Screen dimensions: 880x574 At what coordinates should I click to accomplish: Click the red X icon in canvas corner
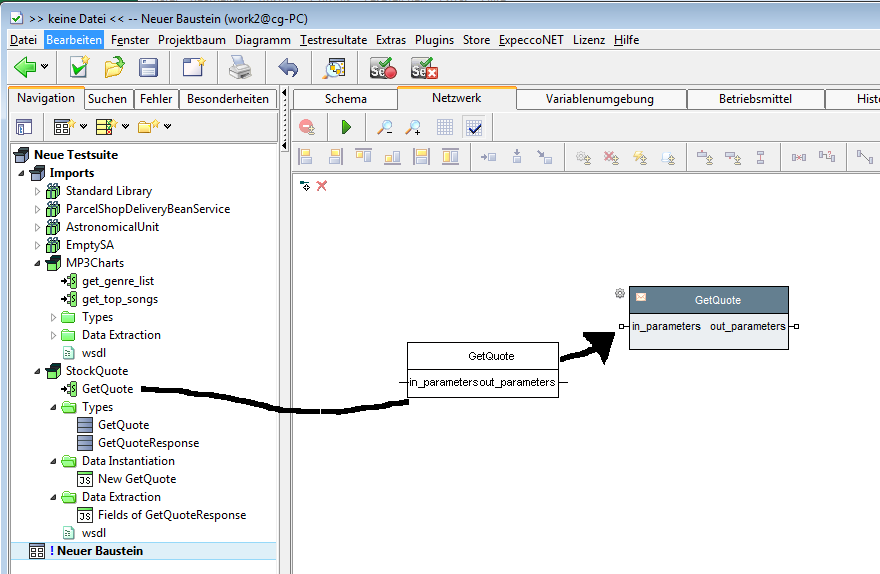click(x=322, y=186)
